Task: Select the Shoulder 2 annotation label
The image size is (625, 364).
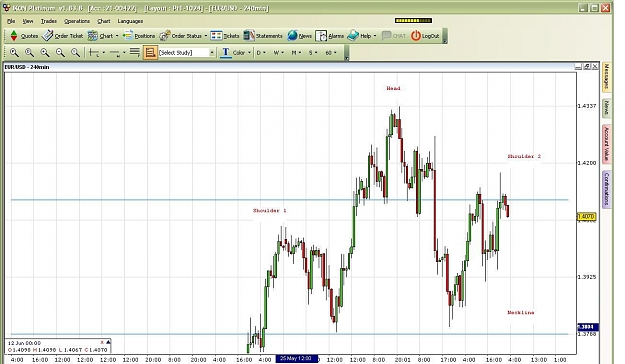Action: pyautogui.click(x=524, y=156)
